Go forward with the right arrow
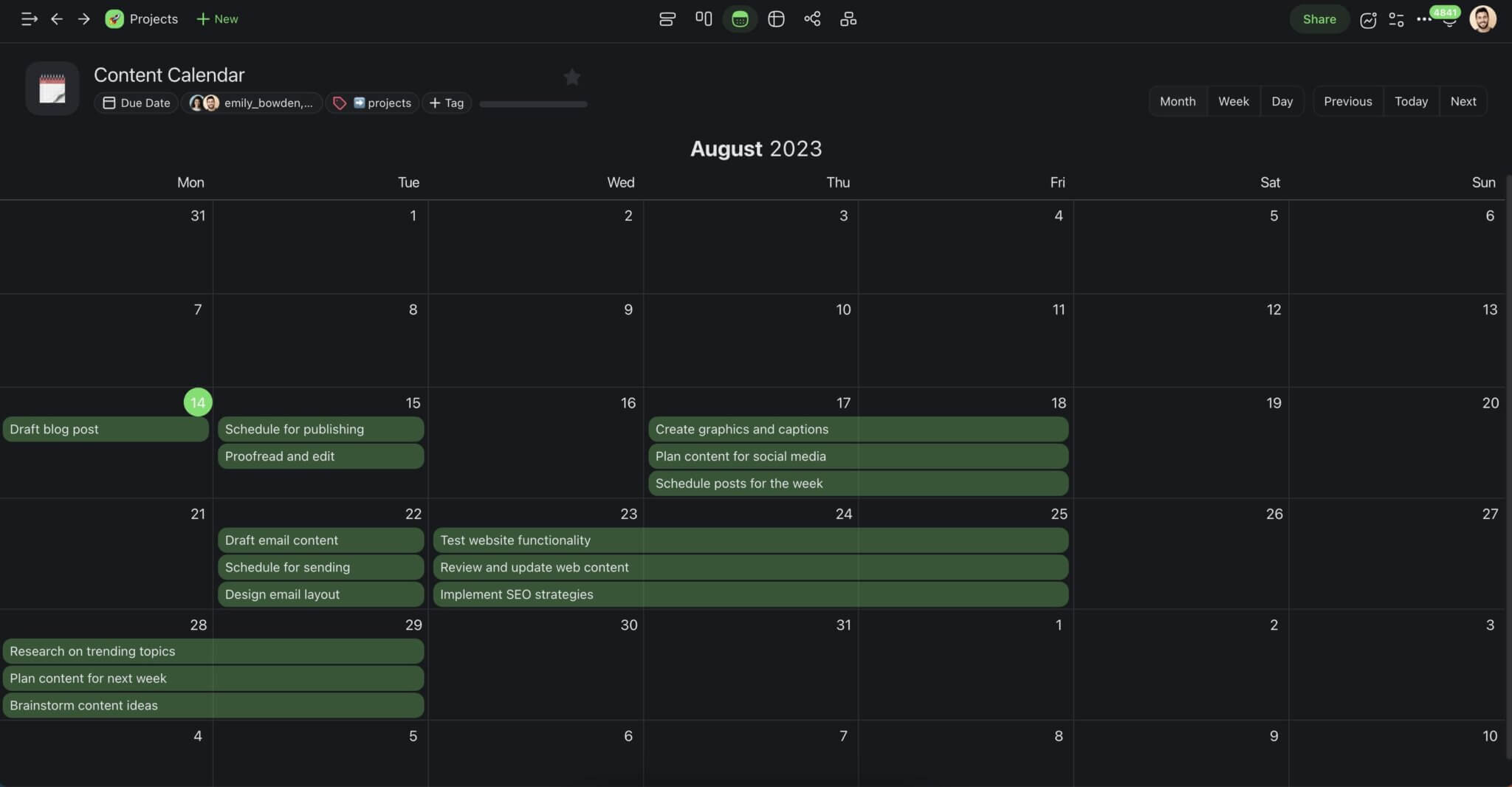The height and width of the screenshot is (787, 1512). (84, 19)
